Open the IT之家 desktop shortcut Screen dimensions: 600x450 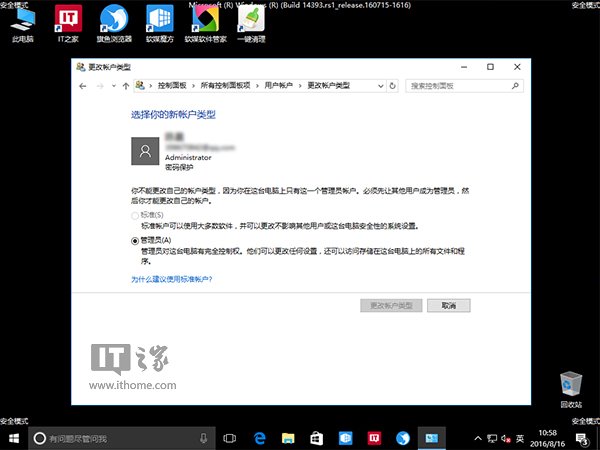67,23
